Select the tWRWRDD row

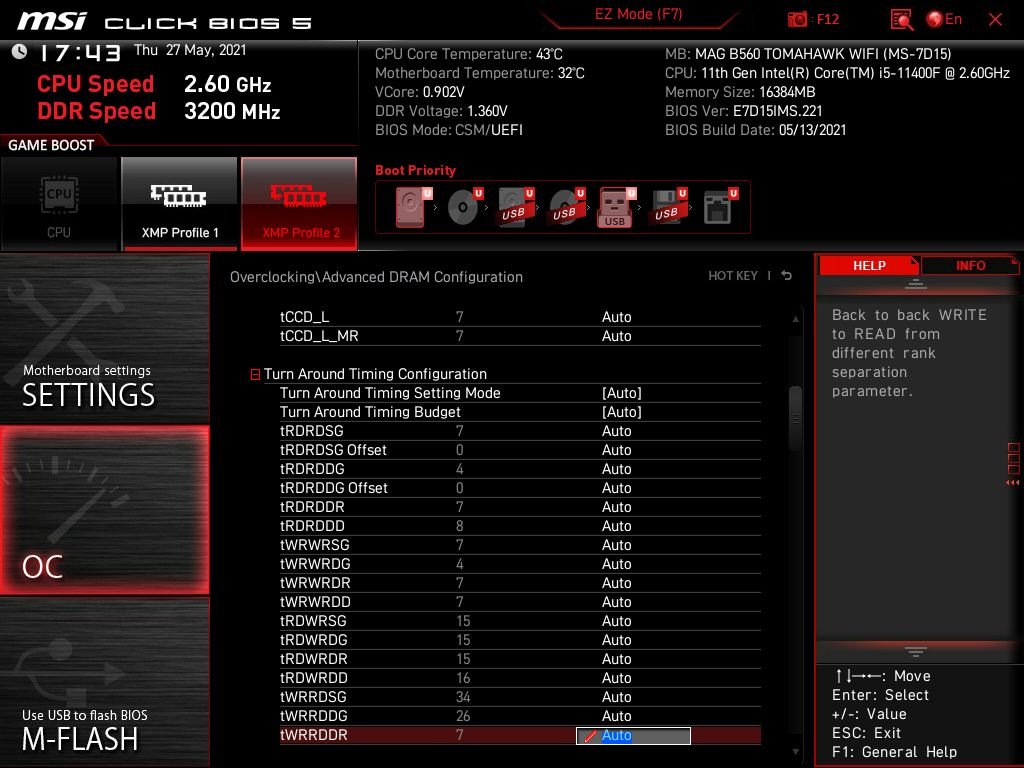[x=520, y=601]
